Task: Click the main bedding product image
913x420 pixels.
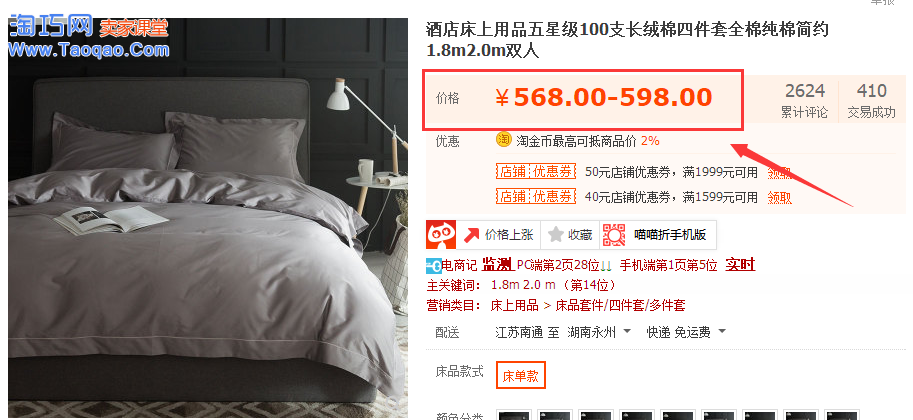Action: point(208,218)
